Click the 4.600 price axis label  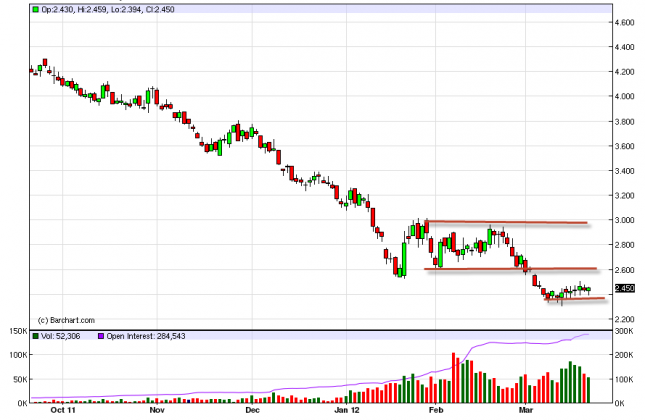click(624, 23)
